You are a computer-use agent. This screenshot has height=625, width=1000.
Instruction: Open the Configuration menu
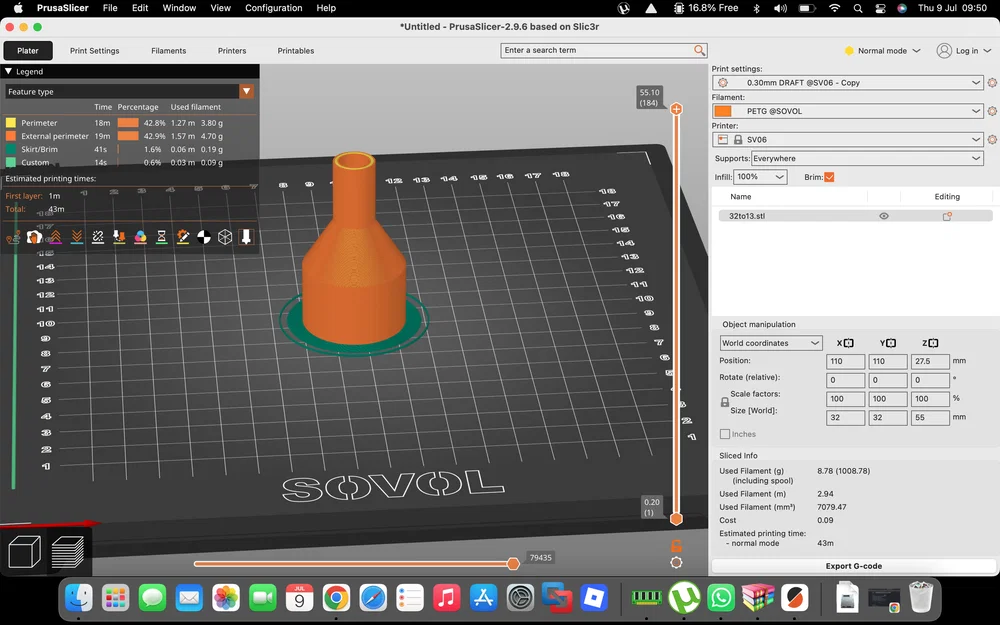[274, 8]
